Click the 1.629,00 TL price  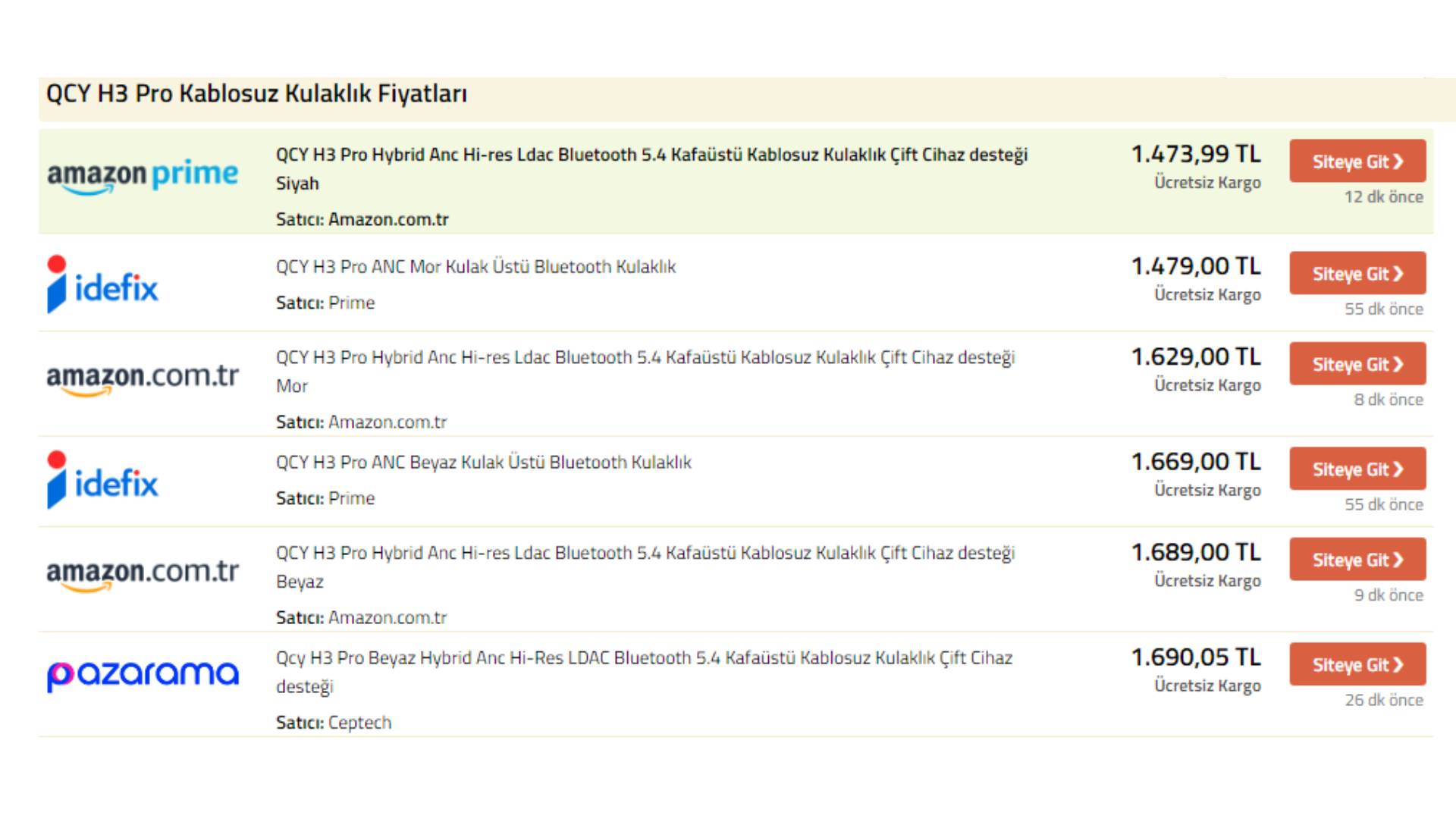[1196, 356]
